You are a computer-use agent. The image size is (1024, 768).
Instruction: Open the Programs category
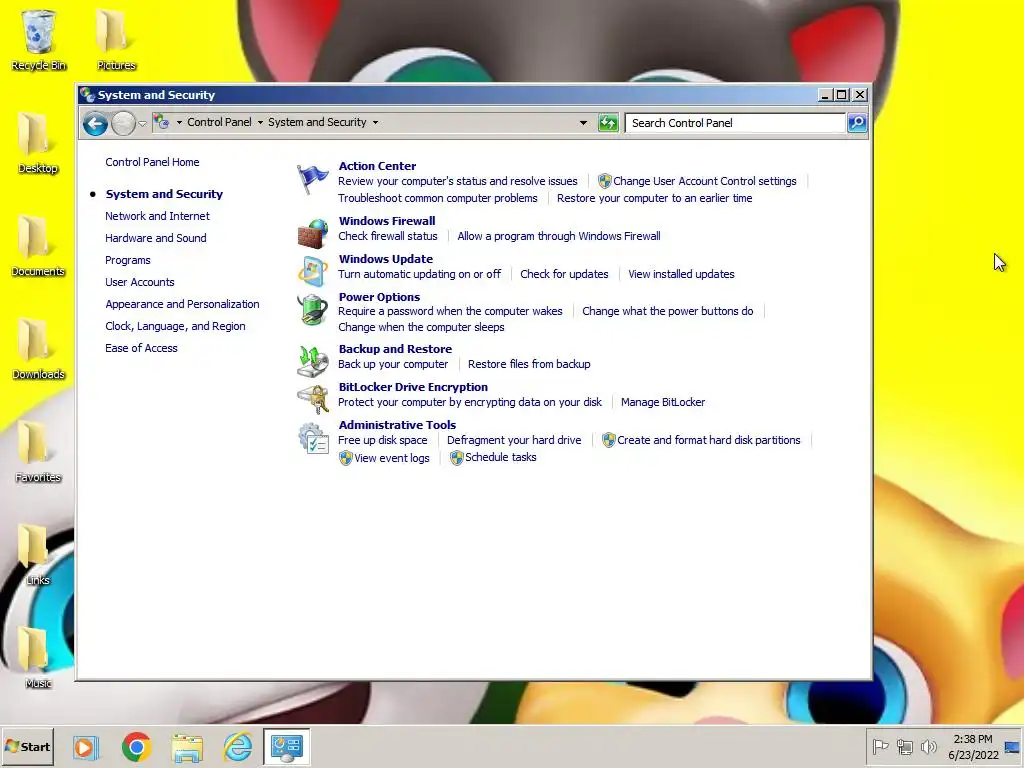click(127, 260)
